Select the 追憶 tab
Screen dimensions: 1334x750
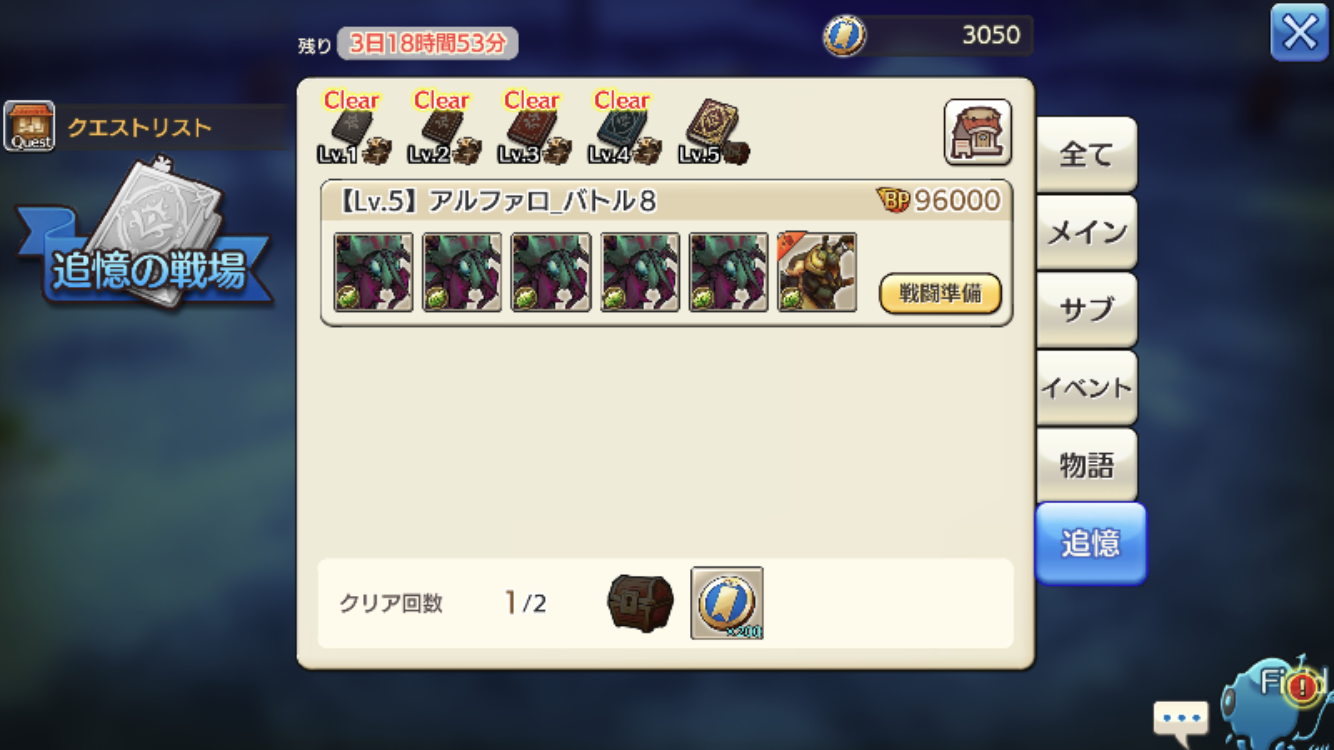point(1090,543)
